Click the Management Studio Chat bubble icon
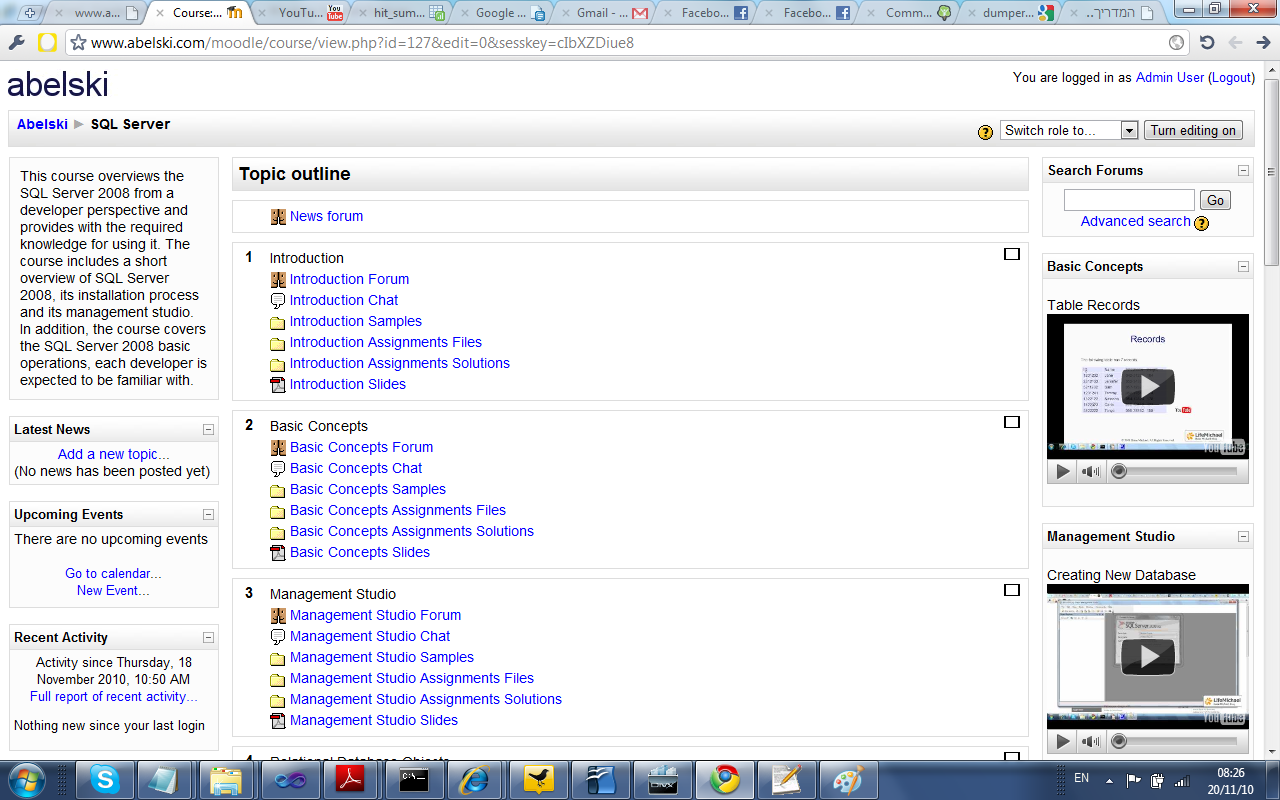This screenshot has width=1280, height=800. (278, 636)
